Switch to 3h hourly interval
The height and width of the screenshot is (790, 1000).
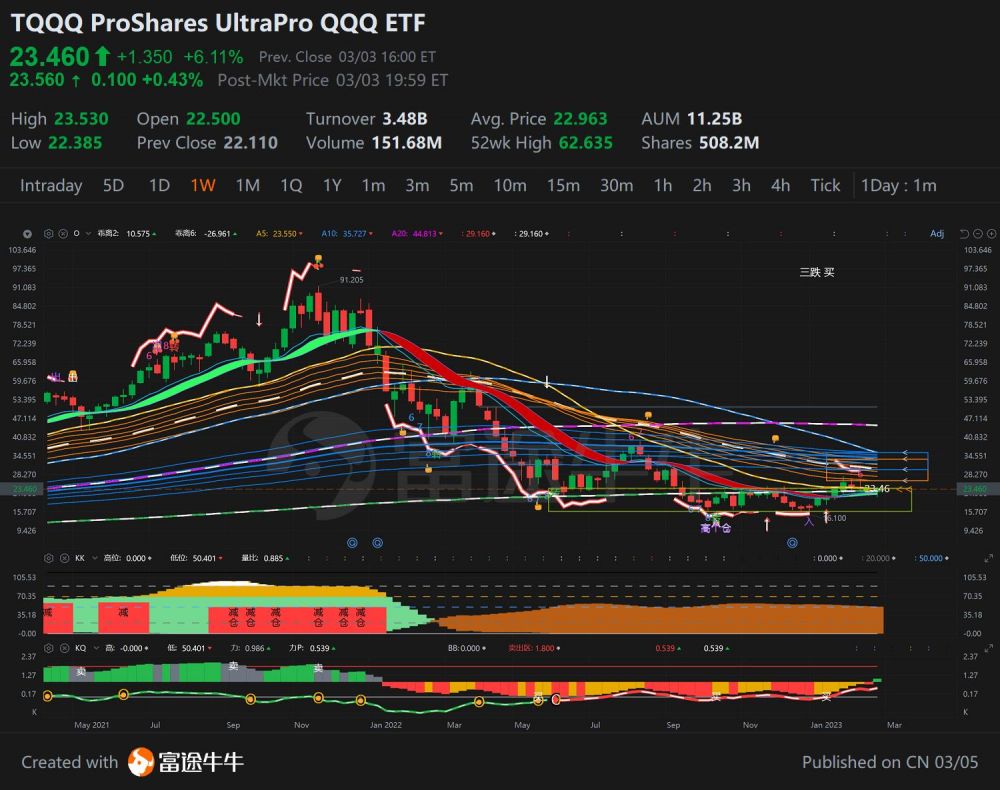(x=741, y=186)
